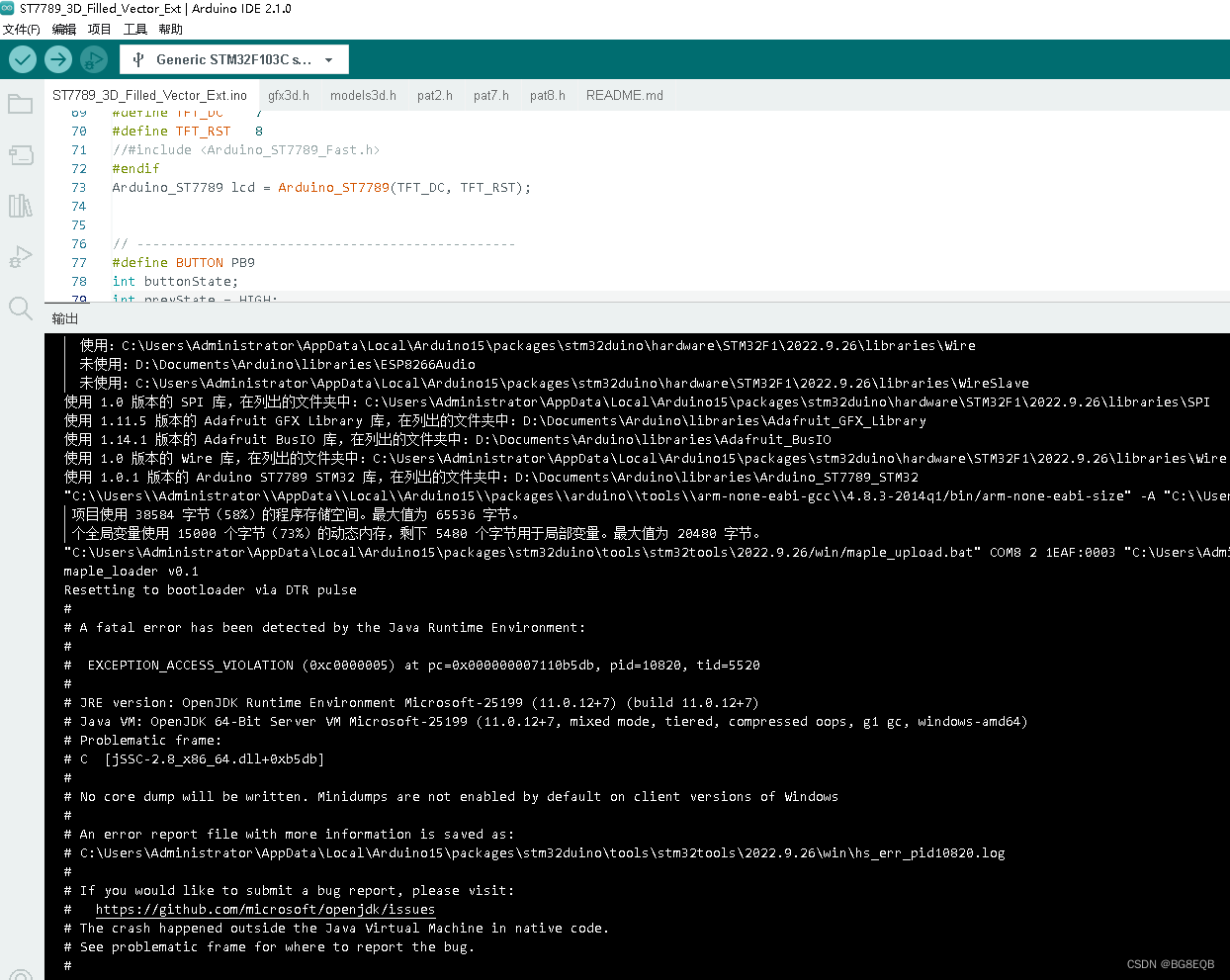
Task: Click the 'crash happened outside the Java Virtual Machine' line
Action: click(337, 929)
